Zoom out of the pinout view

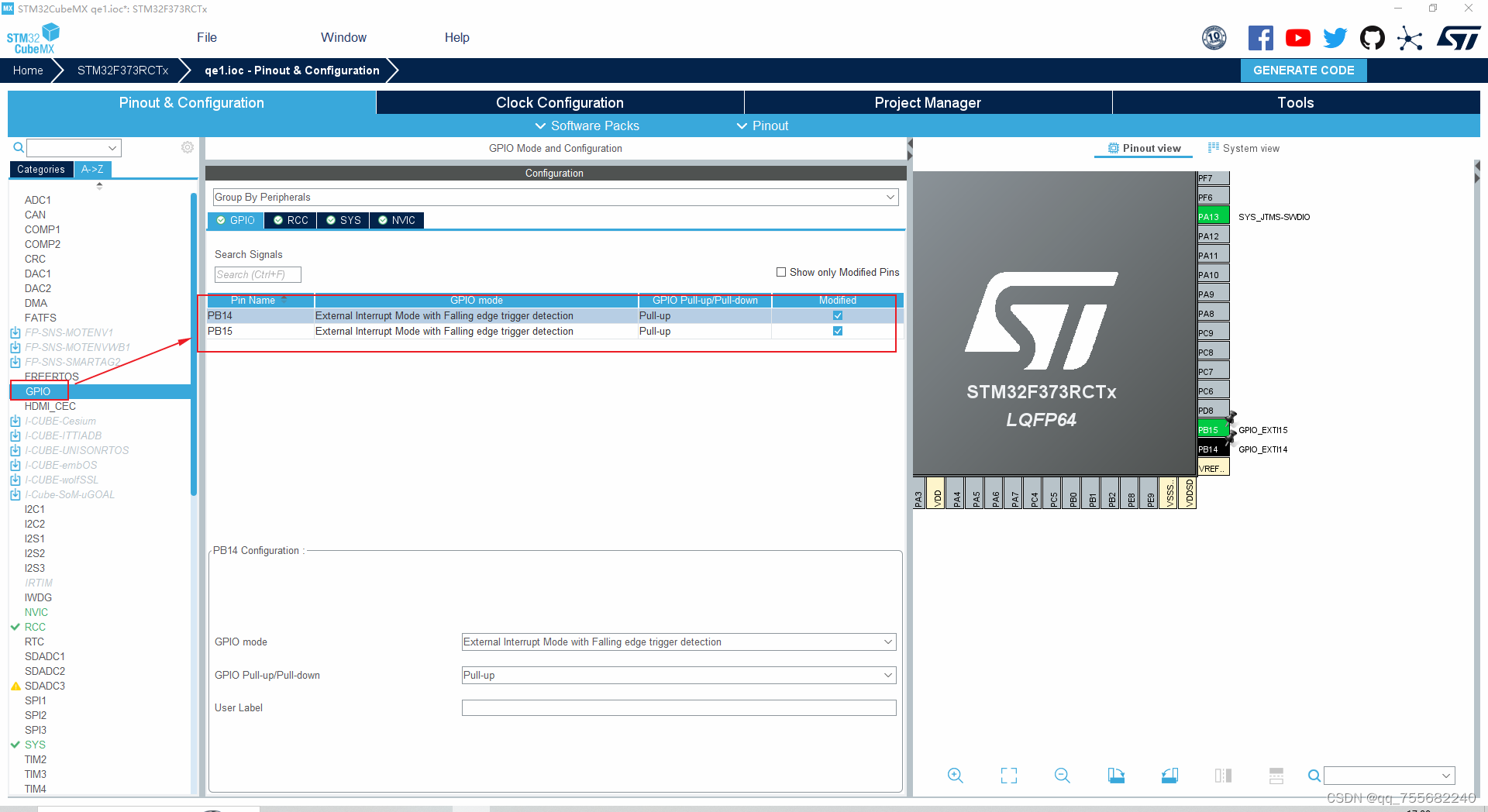click(1063, 776)
